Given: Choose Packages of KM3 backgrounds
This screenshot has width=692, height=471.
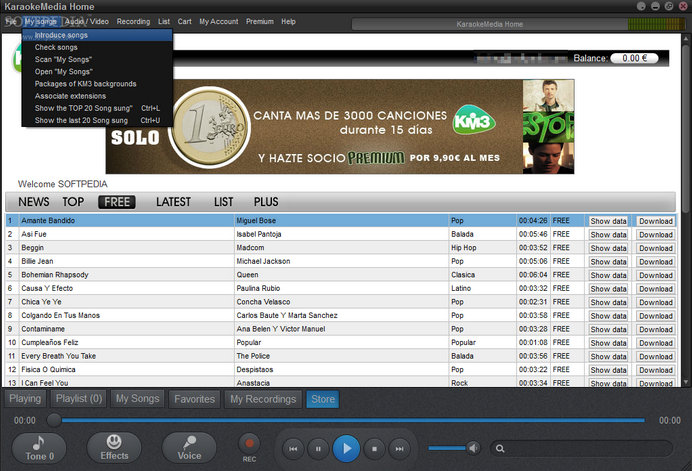Looking at the screenshot, I should pyautogui.click(x=97, y=84).
